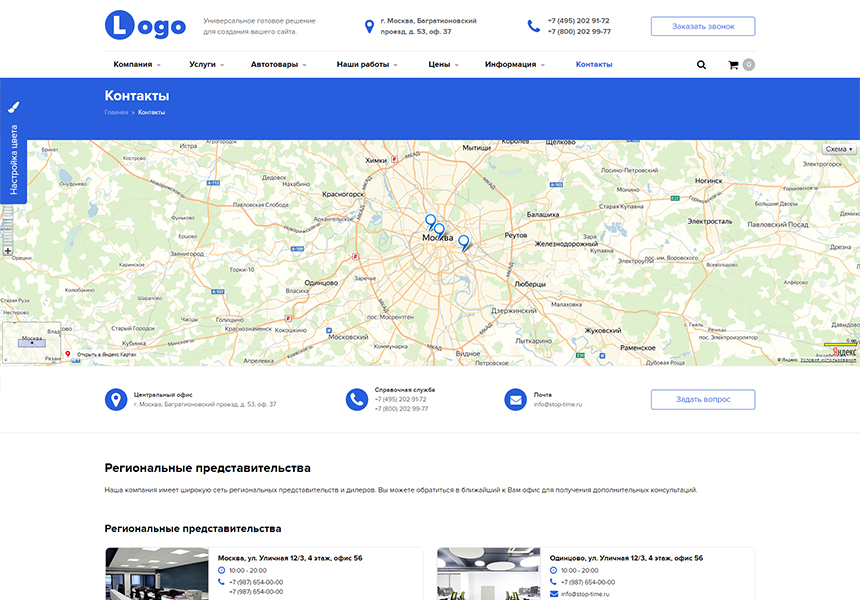Open the shopping cart icon
Image resolution: width=860 pixels, height=600 pixels.
(734, 65)
